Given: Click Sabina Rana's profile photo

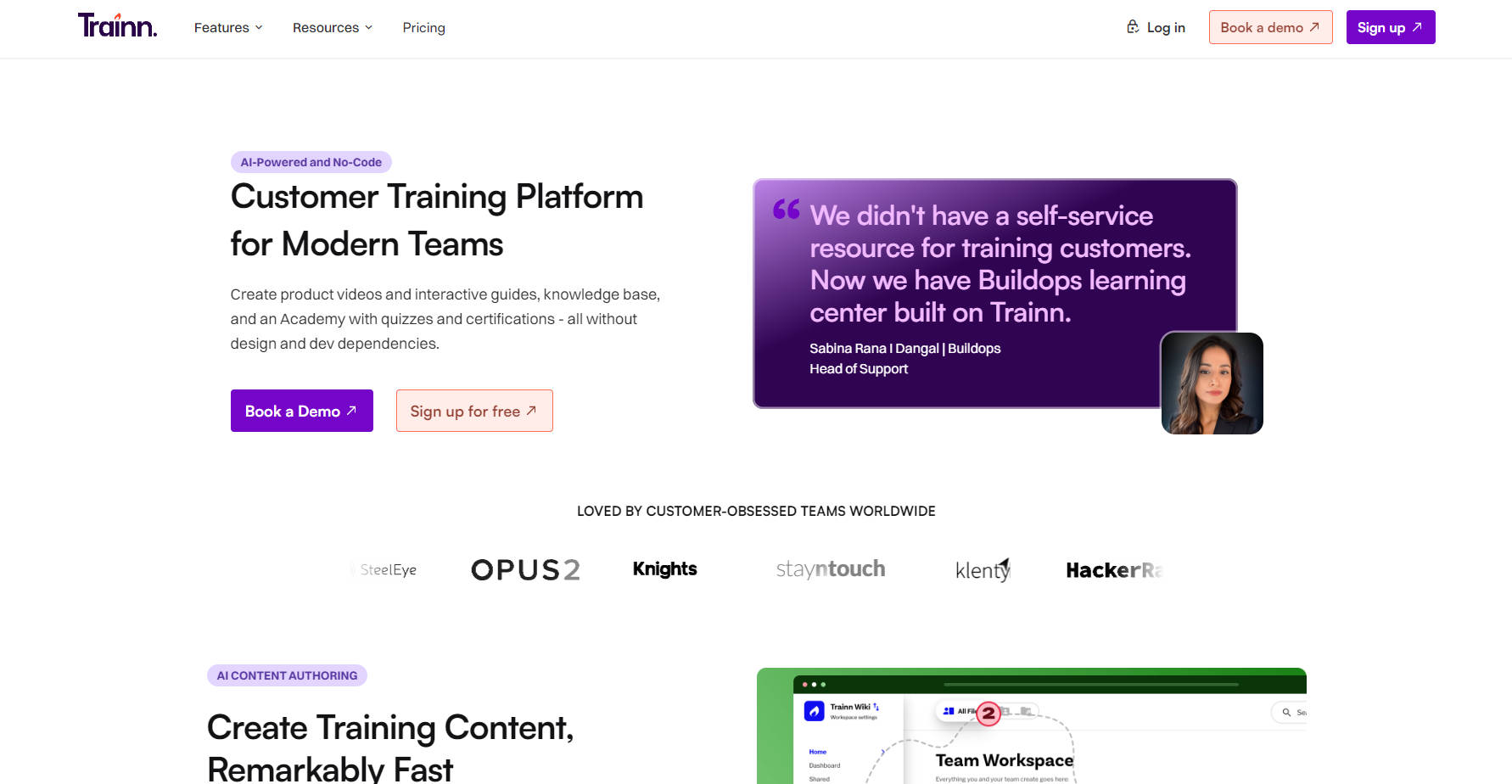Looking at the screenshot, I should [x=1211, y=384].
